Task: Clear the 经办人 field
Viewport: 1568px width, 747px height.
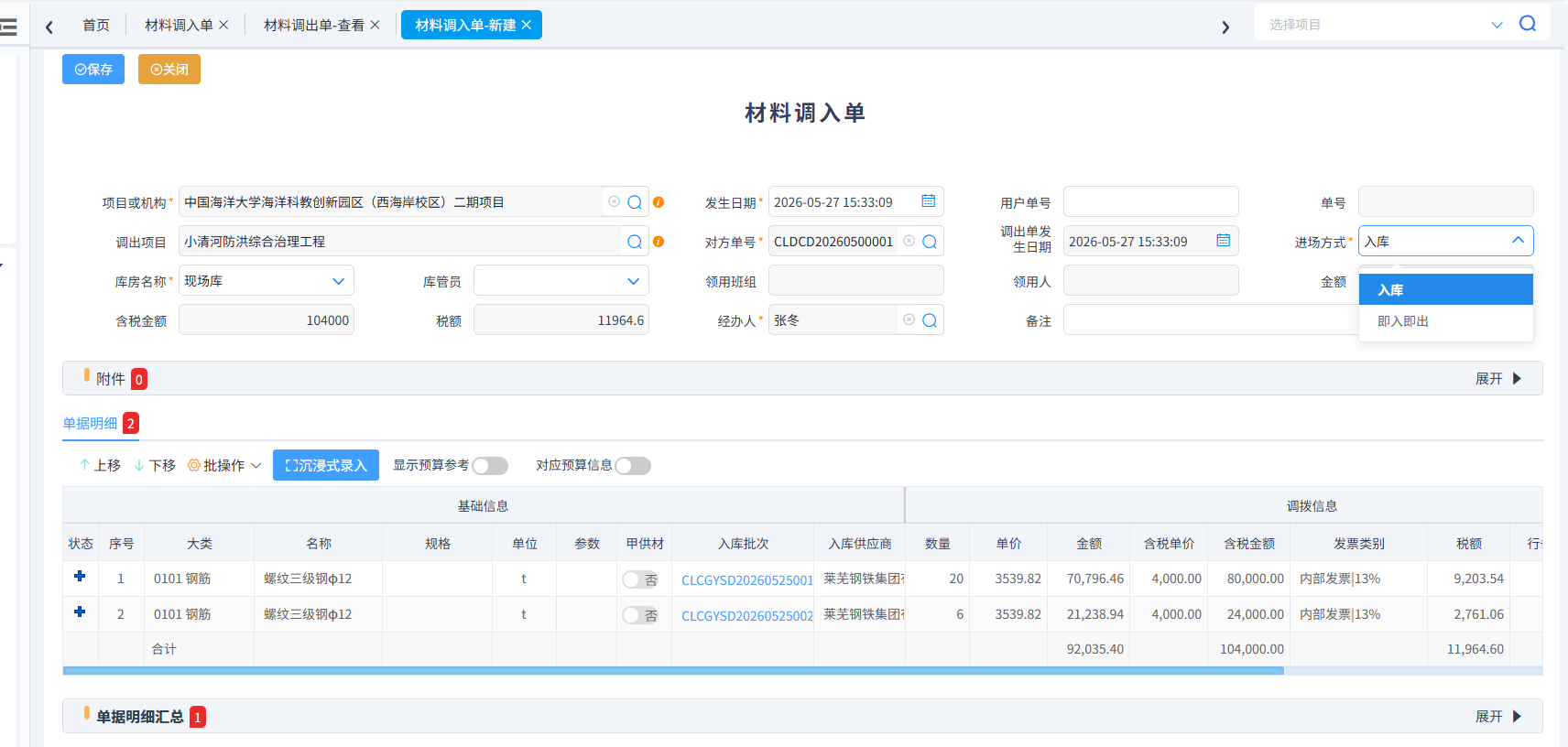Action: (909, 319)
